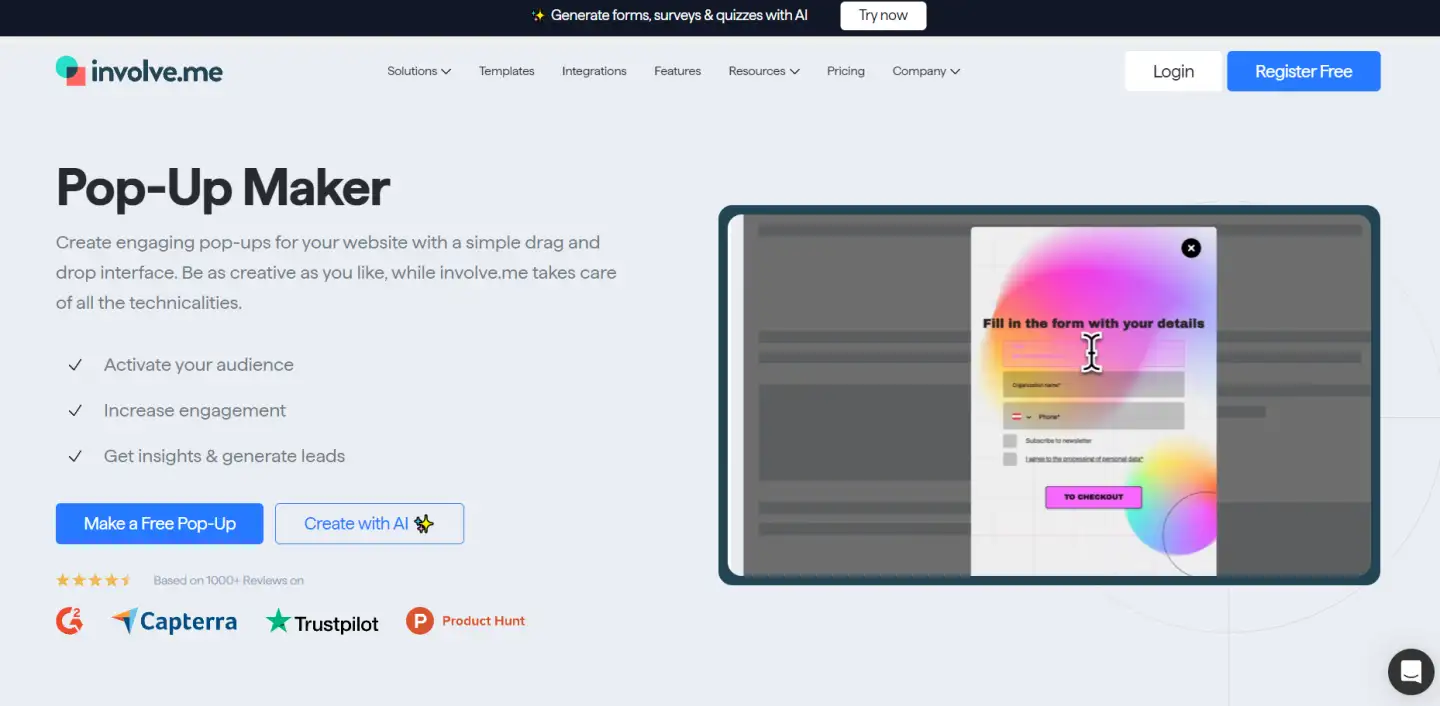Open the phone country flag selector
The image size is (1440, 706).
pyautogui.click(x=1021, y=417)
